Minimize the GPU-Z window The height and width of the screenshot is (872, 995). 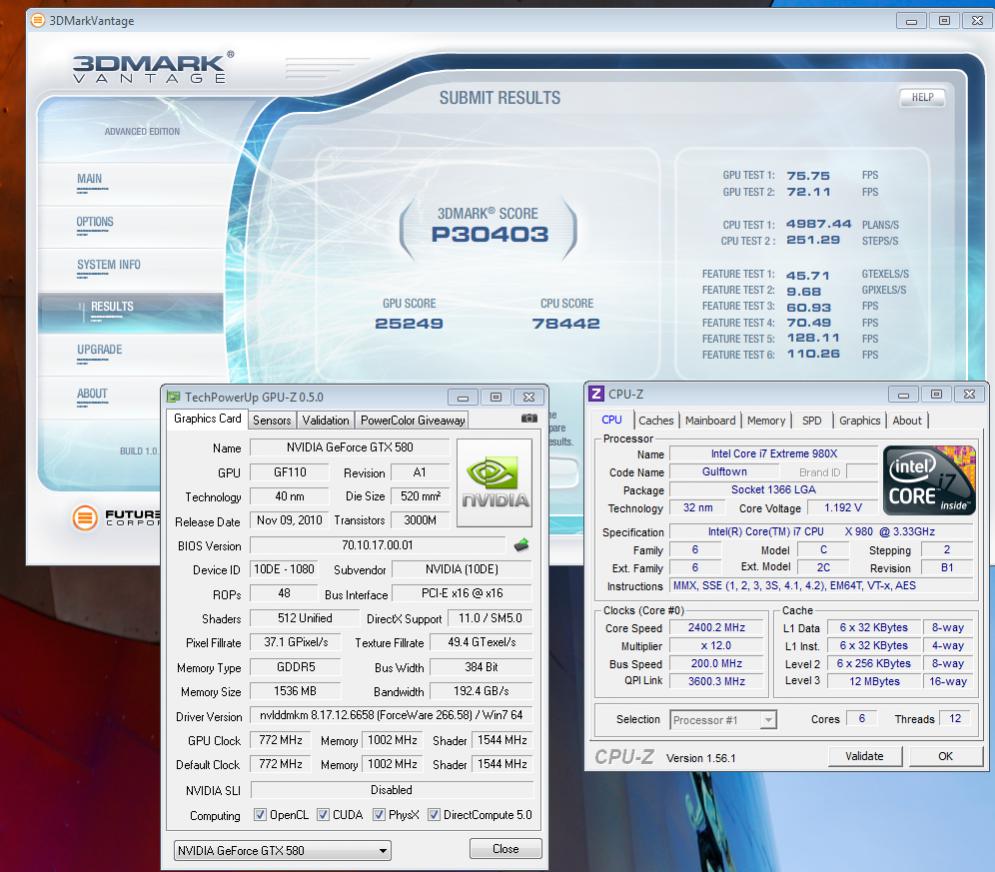pos(463,397)
